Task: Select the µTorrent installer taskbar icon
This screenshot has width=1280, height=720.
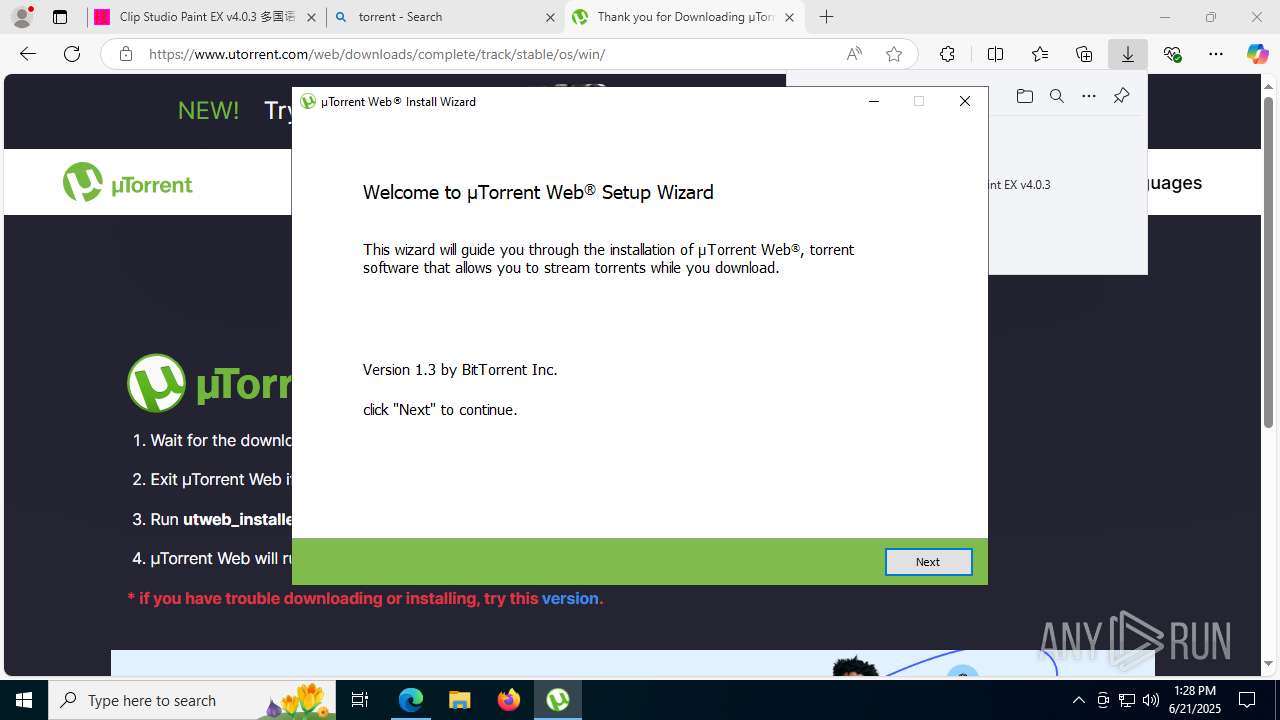Action: 558,700
